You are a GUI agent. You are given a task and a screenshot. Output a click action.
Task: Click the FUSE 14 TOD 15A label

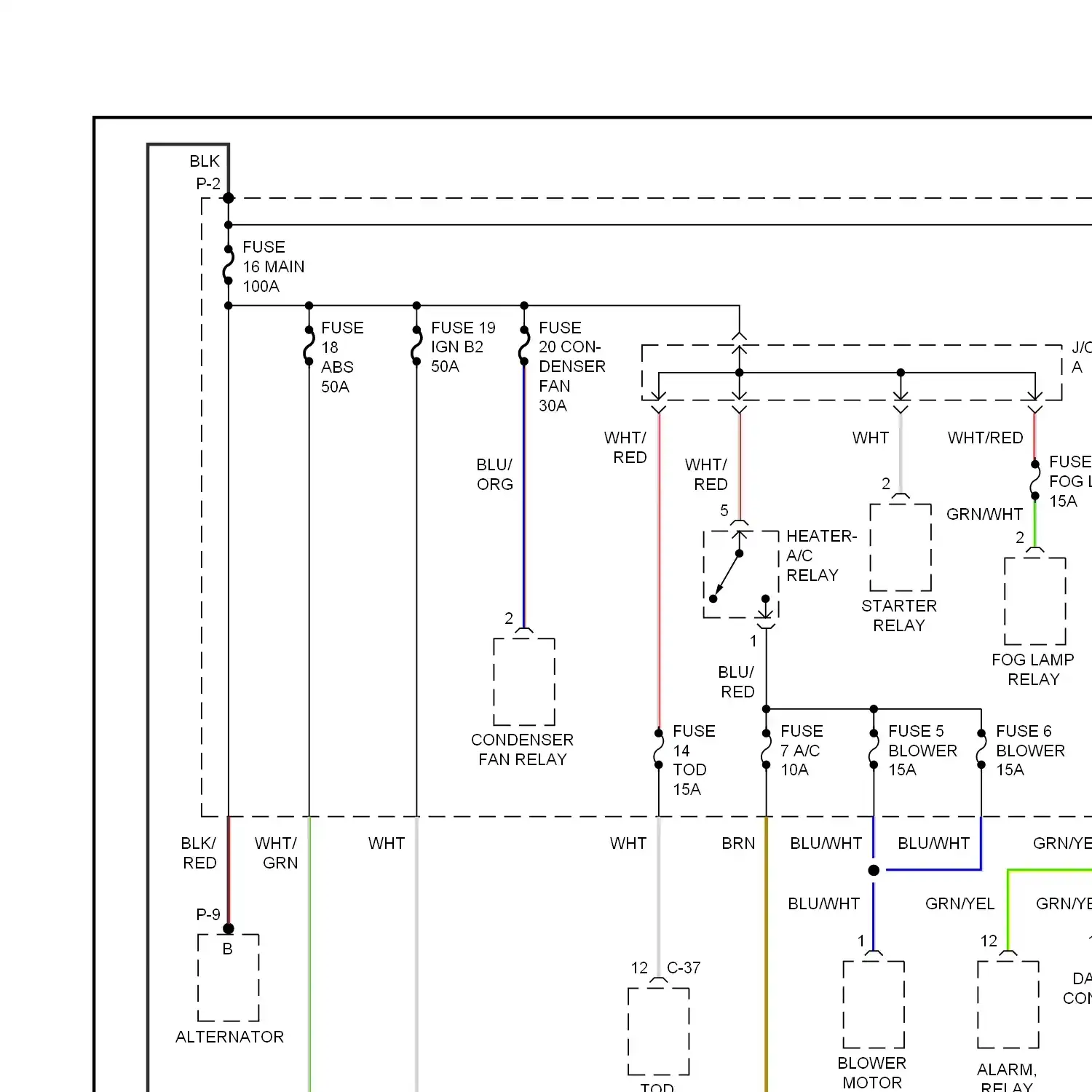tap(694, 760)
